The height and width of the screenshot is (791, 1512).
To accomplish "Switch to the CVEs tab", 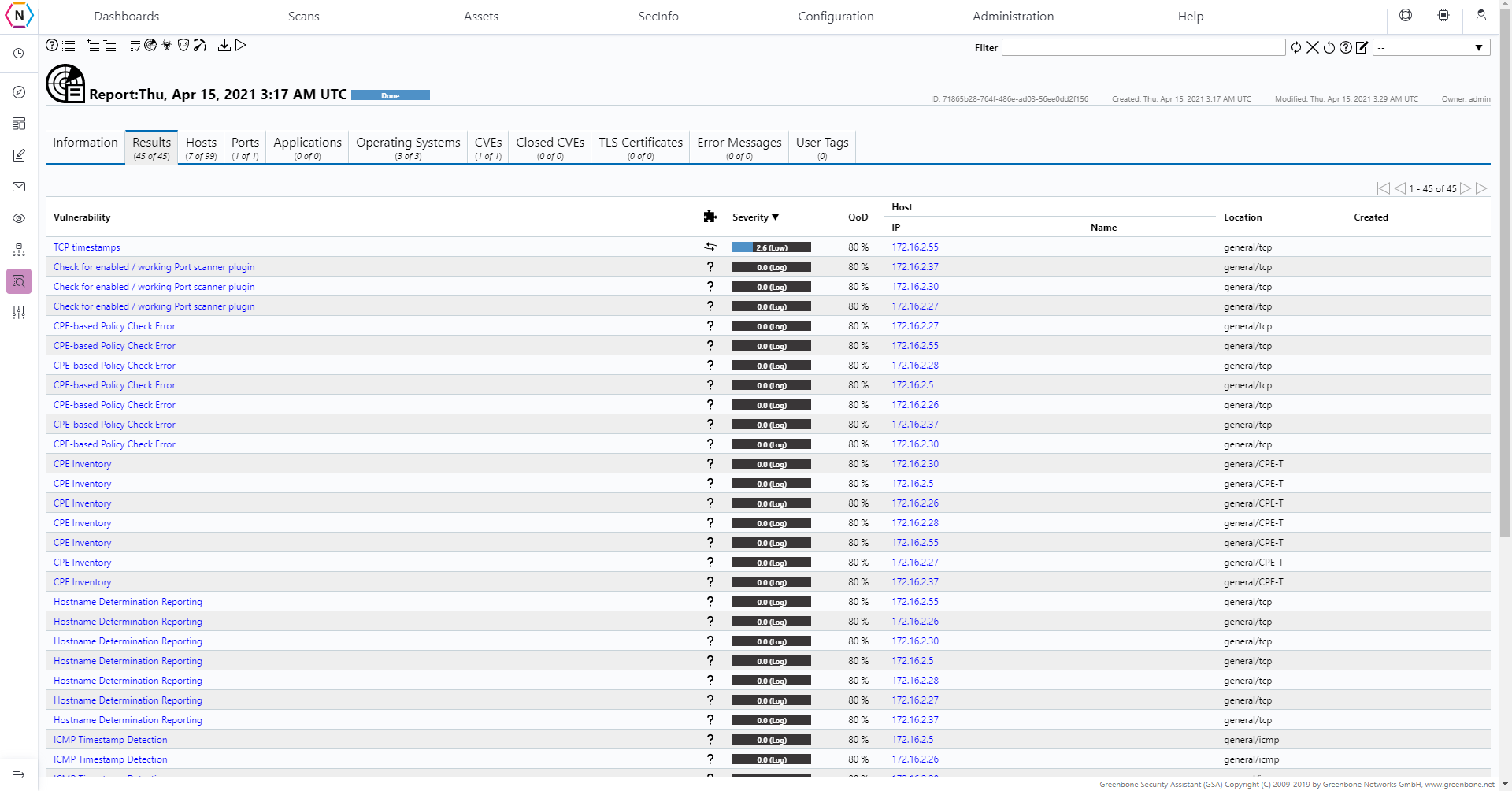I will (x=488, y=147).
